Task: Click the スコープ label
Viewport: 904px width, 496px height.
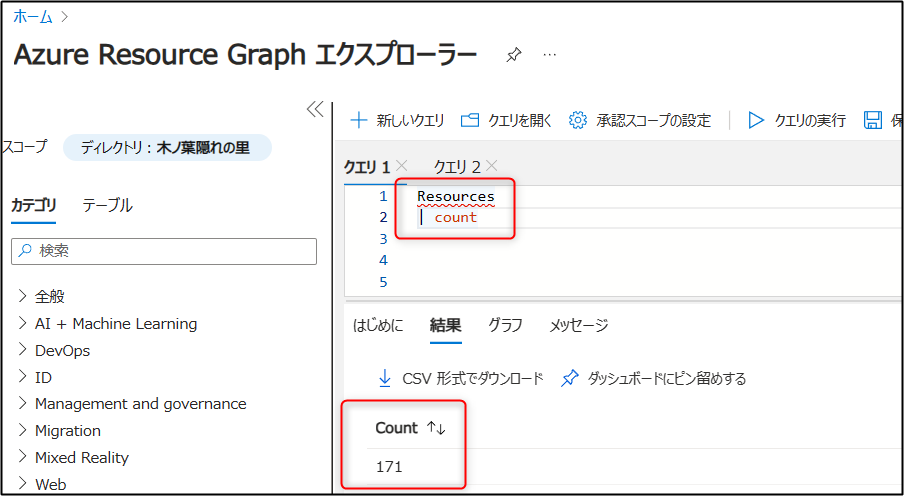Action: (x=26, y=148)
